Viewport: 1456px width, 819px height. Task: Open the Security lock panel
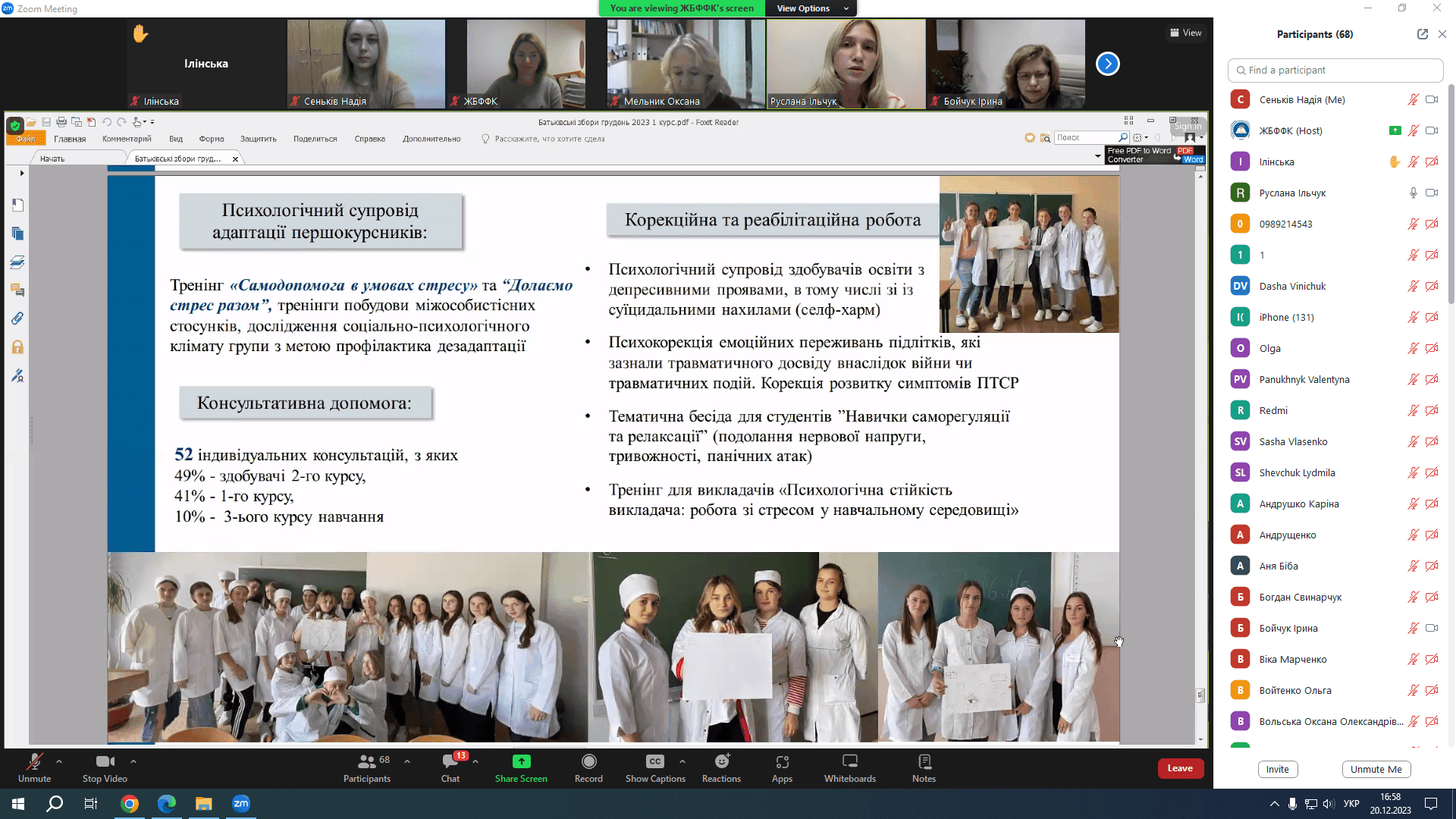click(x=17, y=347)
